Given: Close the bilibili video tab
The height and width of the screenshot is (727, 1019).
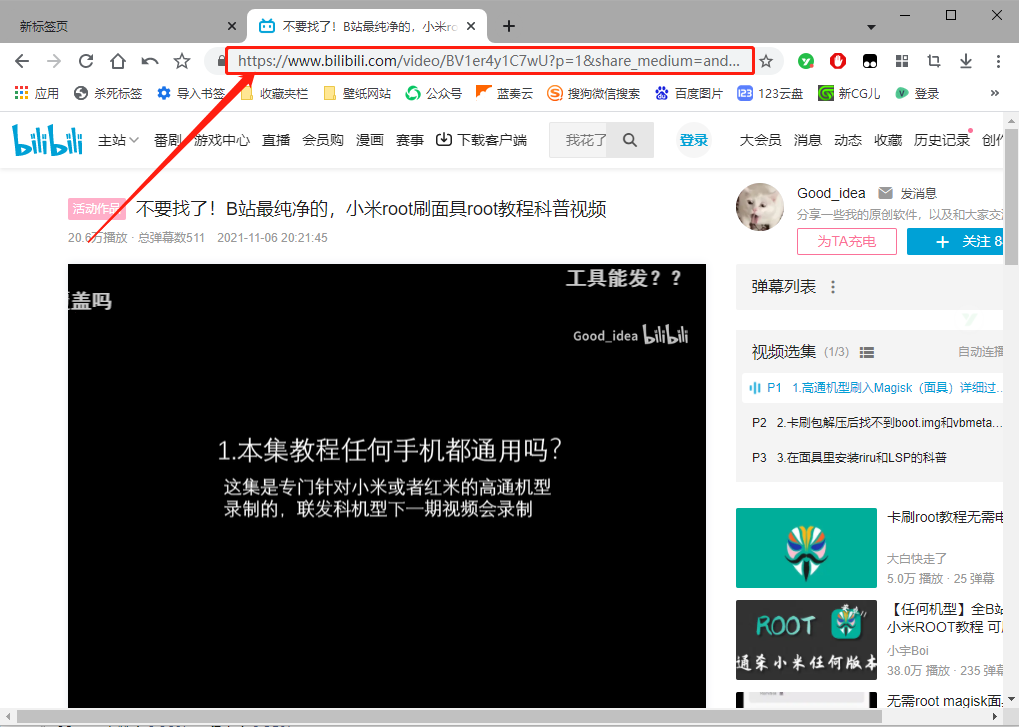Looking at the screenshot, I should [471, 26].
